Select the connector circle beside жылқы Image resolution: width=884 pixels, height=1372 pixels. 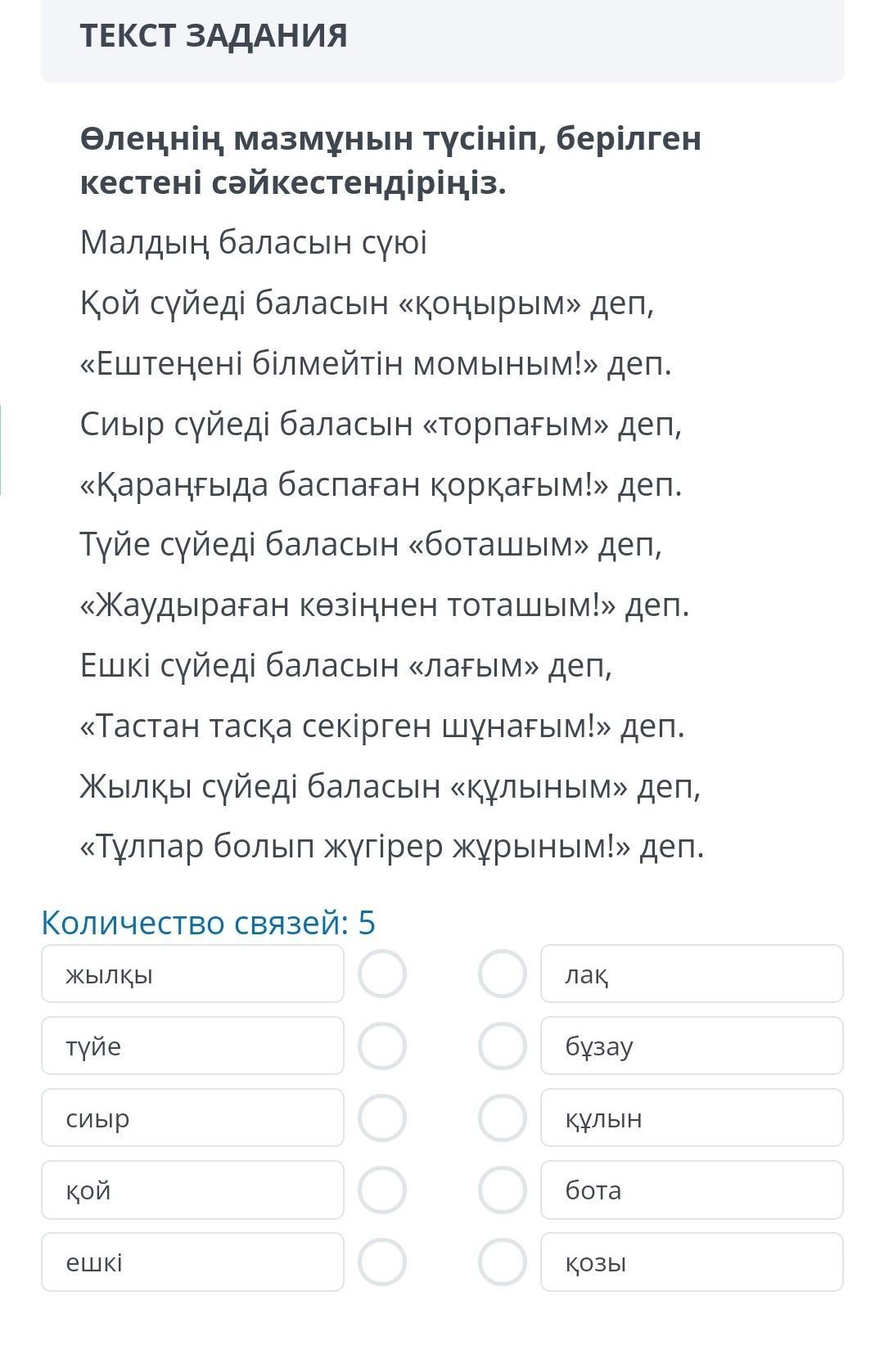coord(382,974)
